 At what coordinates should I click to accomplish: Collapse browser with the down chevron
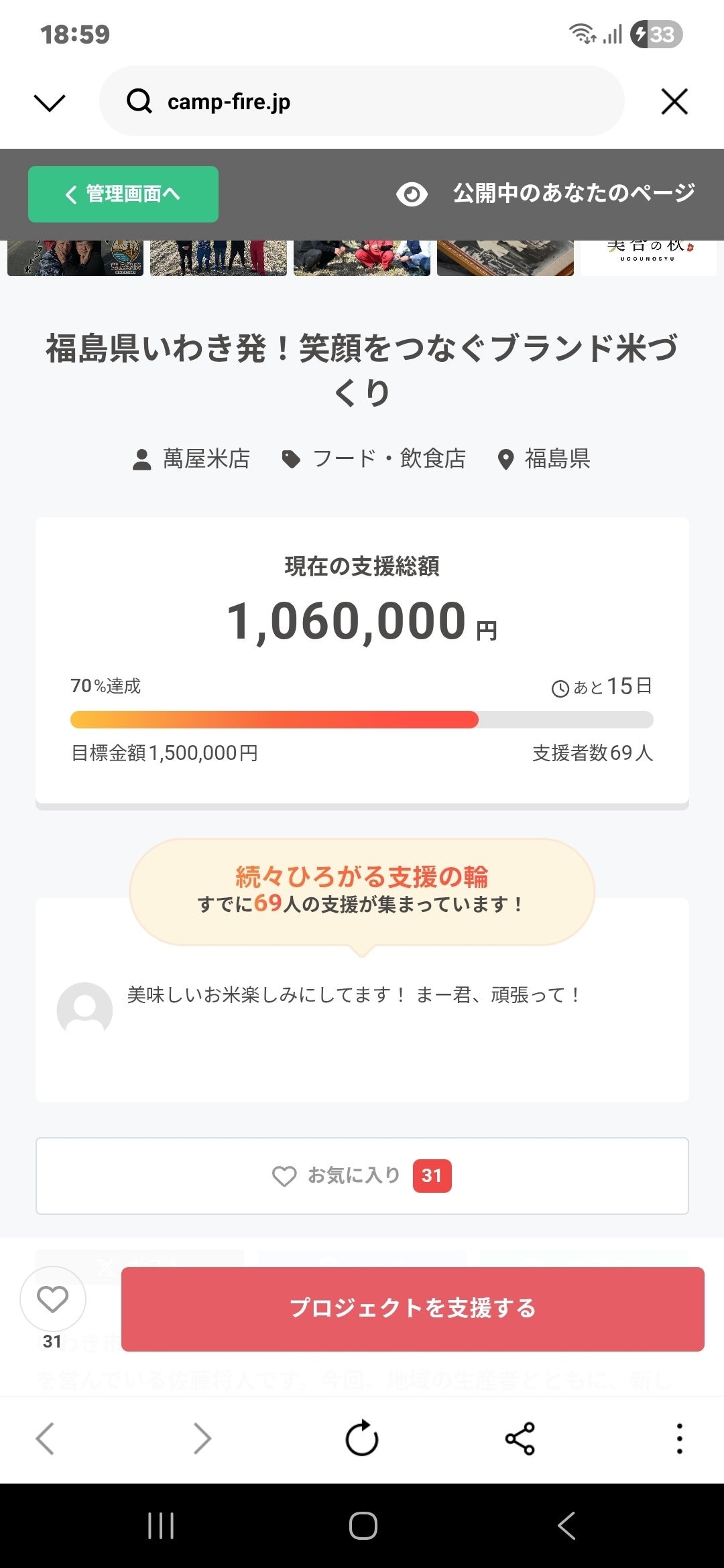[50, 102]
